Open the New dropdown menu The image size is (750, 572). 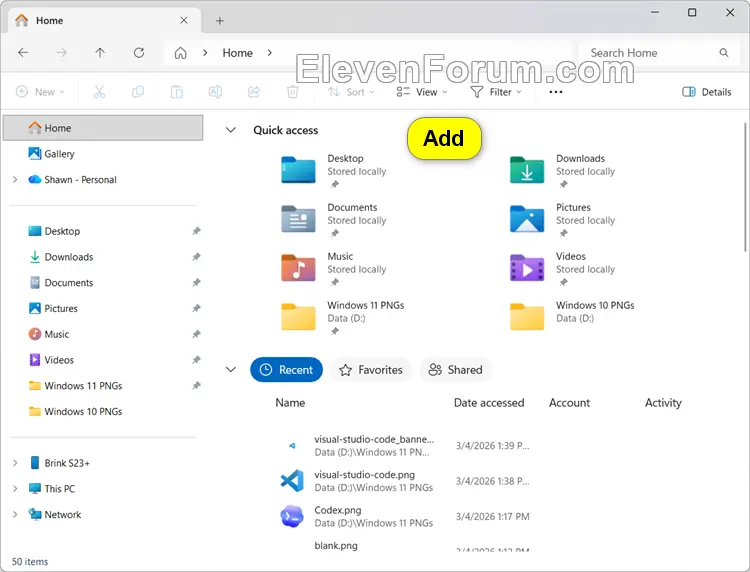40,92
